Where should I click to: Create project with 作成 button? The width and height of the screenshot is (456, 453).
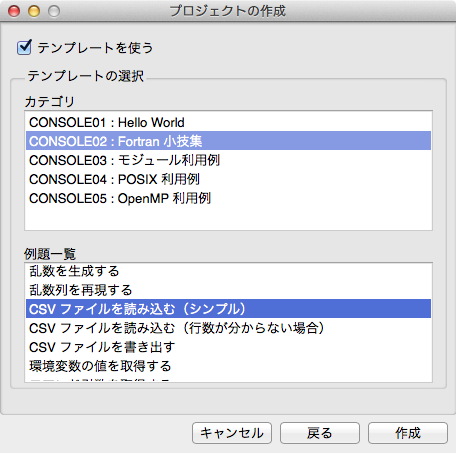408,433
